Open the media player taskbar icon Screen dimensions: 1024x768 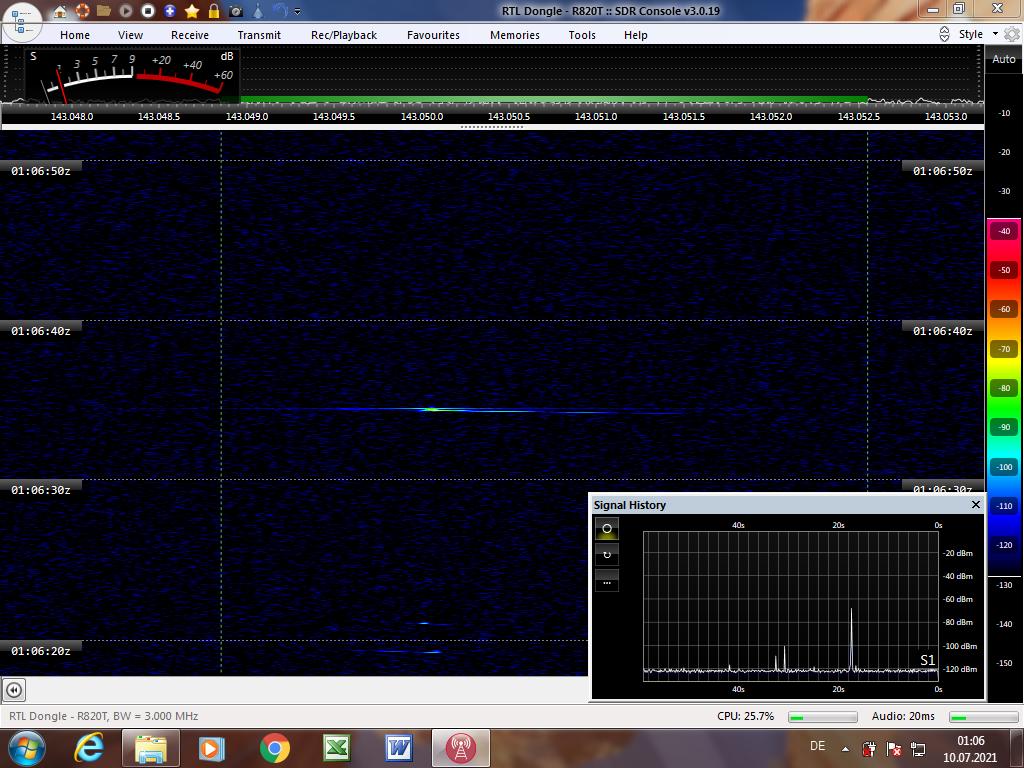(x=211, y=748)
